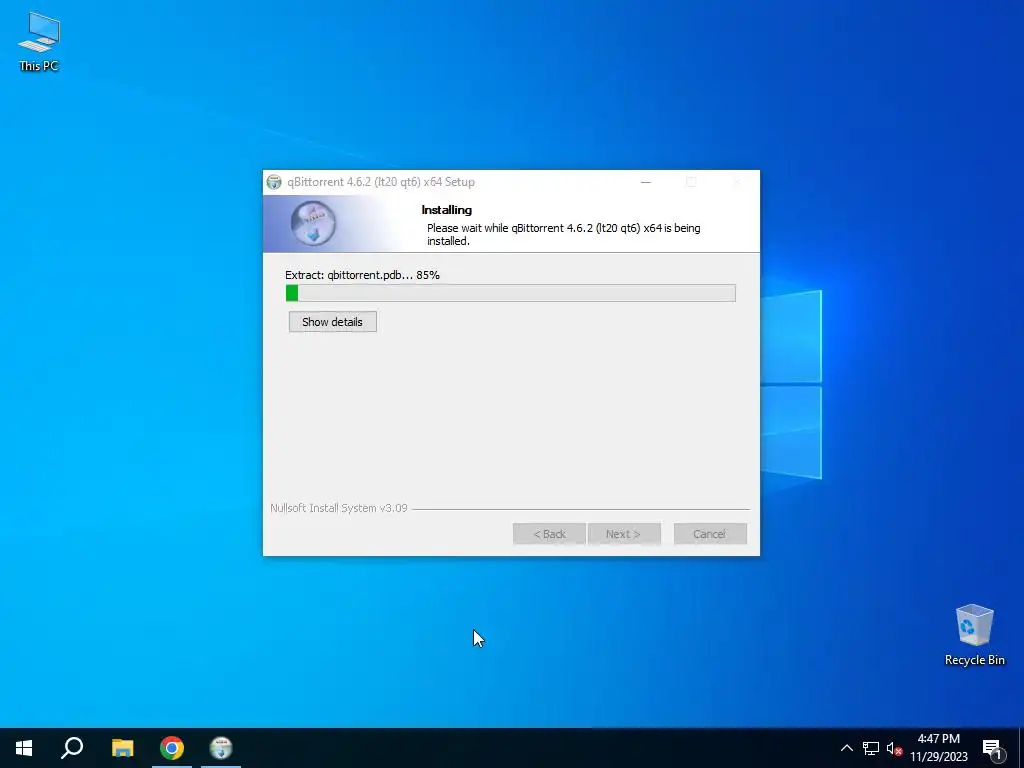Open network status tray icon
Screen dimensions: 1024x768
(x=871, y=748)
